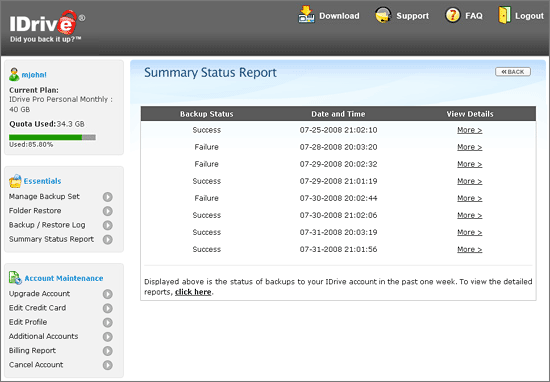Click arrow icon next to Summary Status Report
Screen dimensions: 550x382
[x=108, y=239]
